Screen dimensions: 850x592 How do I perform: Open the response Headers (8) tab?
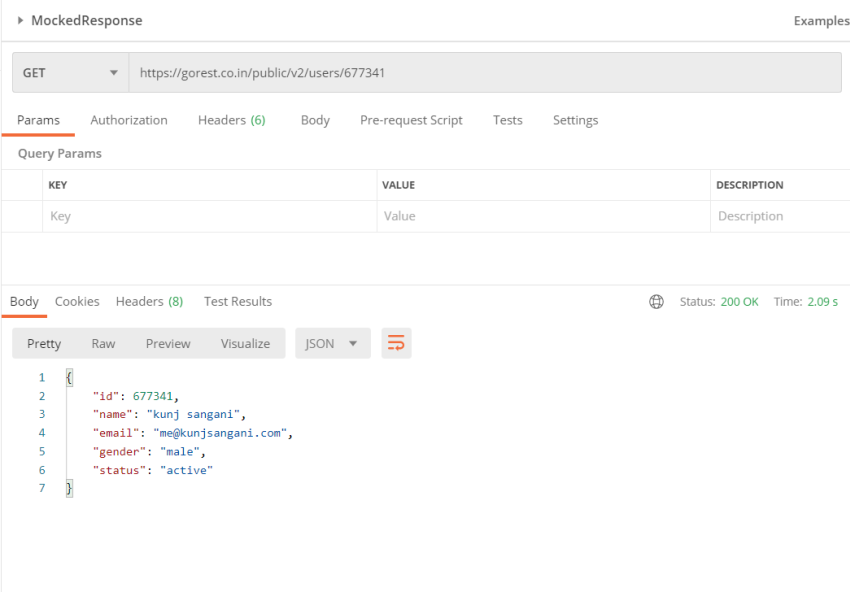150,301
